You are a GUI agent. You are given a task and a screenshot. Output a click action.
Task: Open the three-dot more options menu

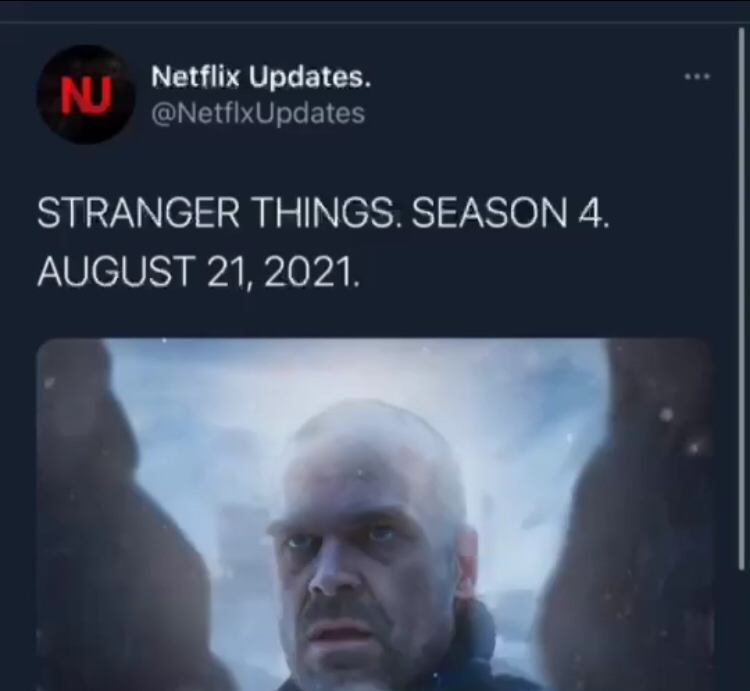pyautogui.click(x=697, y=76)
